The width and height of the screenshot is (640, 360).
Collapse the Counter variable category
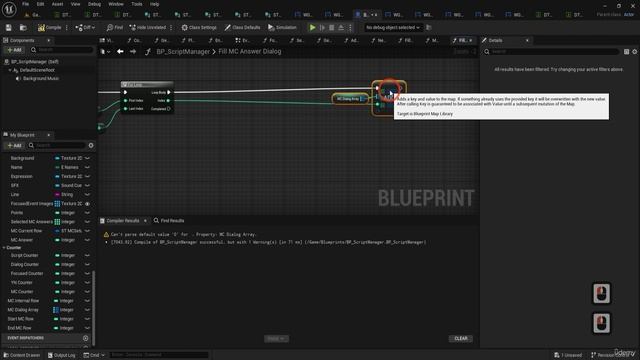pyautogui.click(x=4, y=248)
